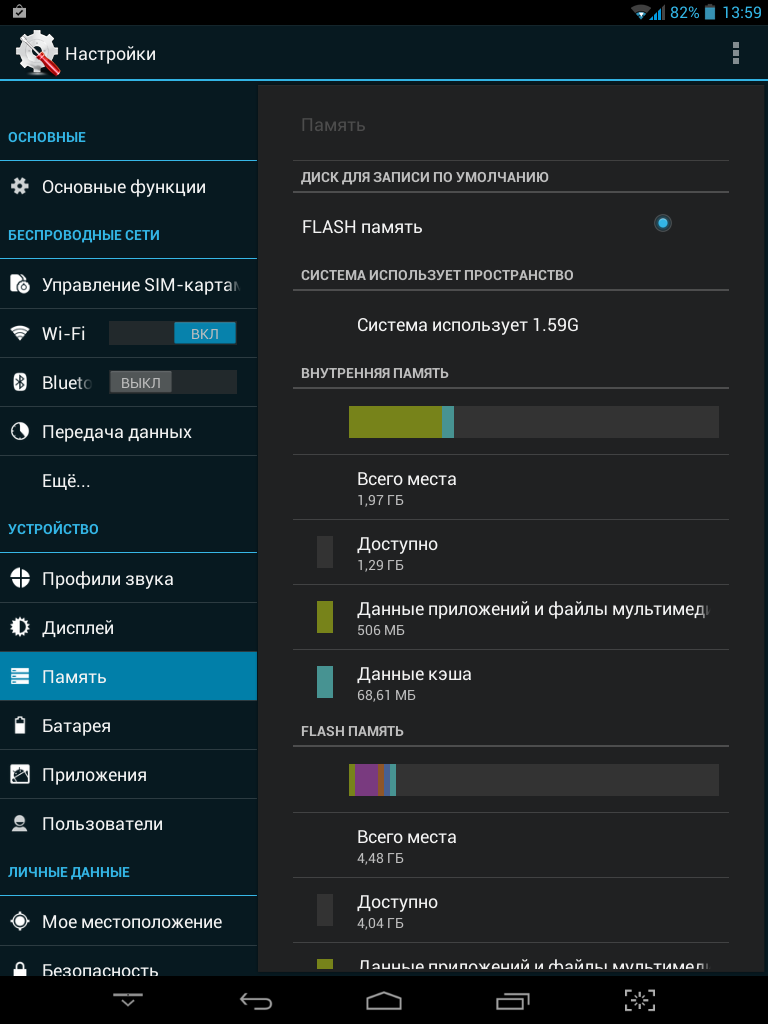768x1024 pixels.
Task: Open the three-dot overflow menu
Action: click(x=736, y=53)
